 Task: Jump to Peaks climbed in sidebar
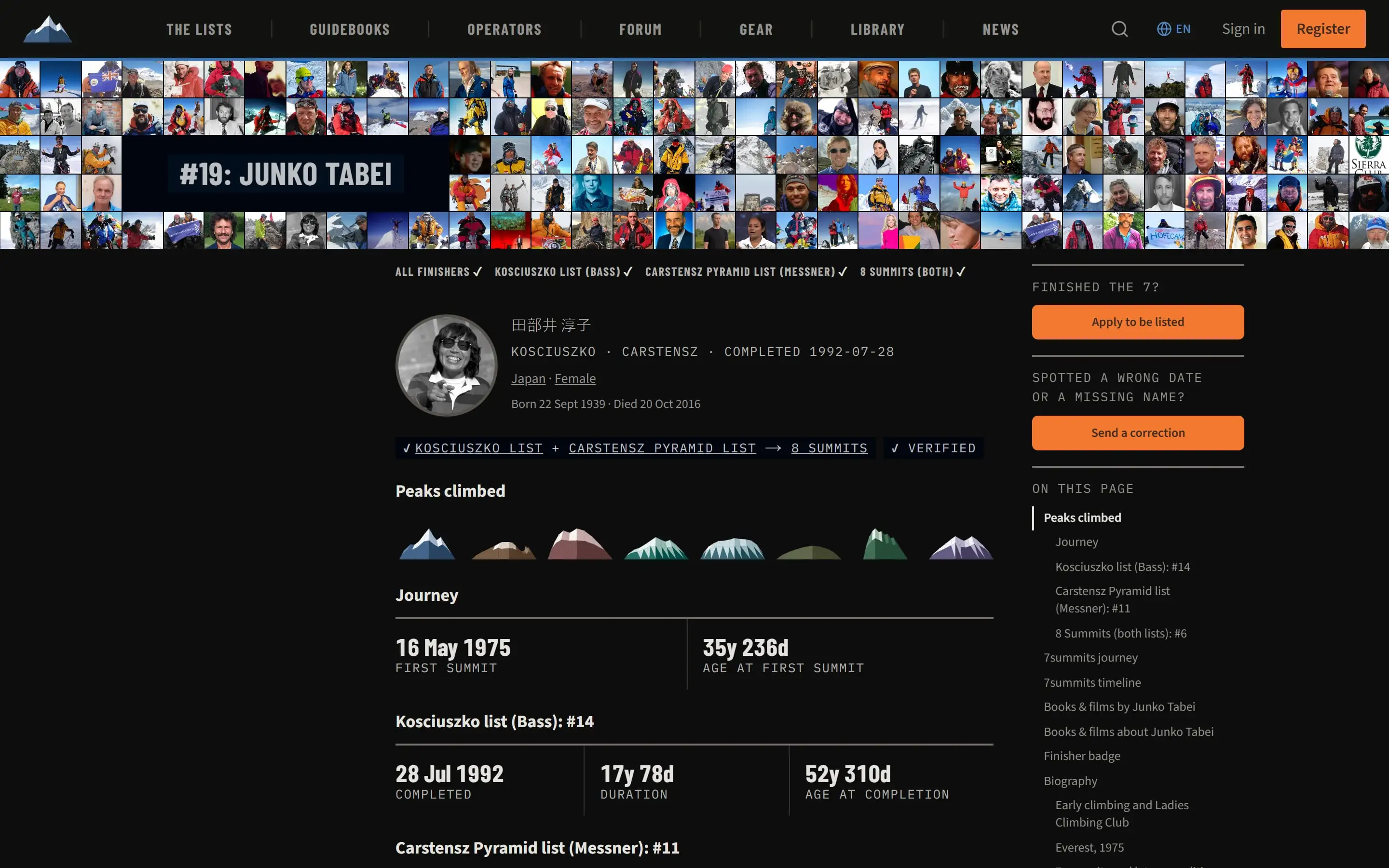click(1082, 518)
